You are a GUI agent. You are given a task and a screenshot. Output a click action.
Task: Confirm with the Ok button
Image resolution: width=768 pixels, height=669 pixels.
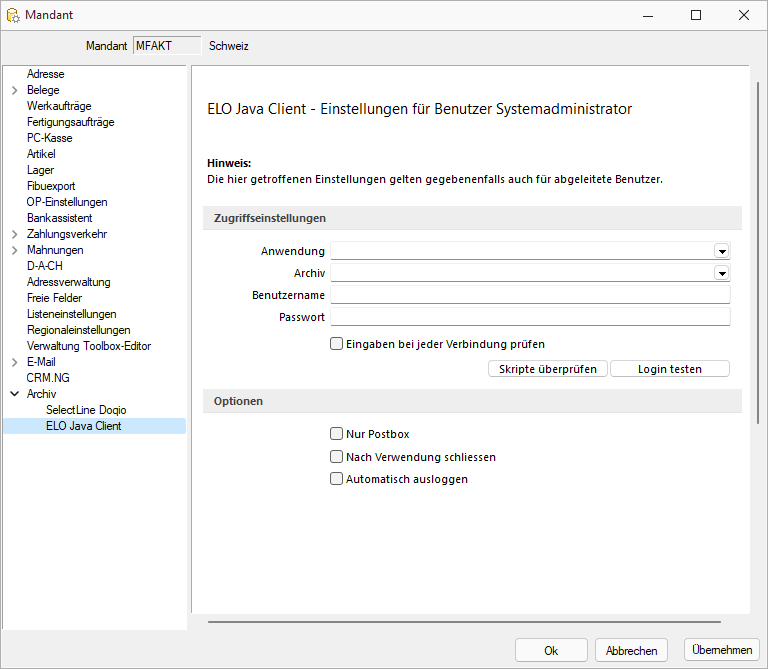(x=551, y=650)
